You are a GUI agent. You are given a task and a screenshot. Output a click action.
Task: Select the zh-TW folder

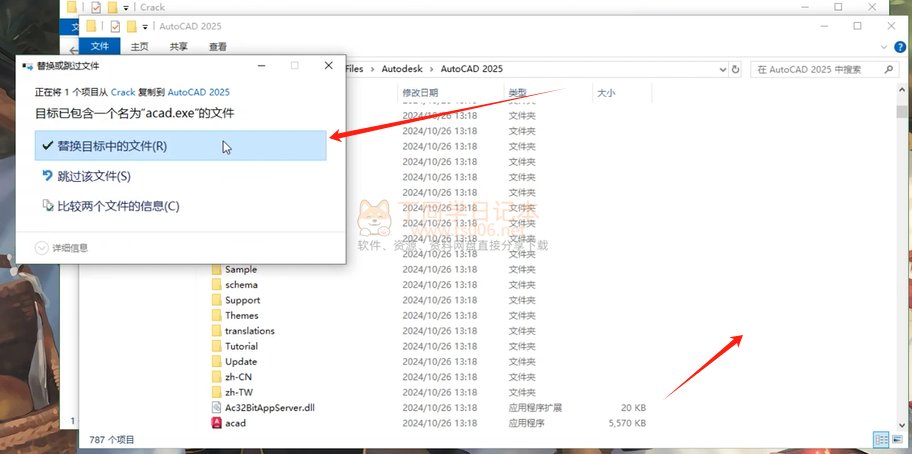coord(239,392)
